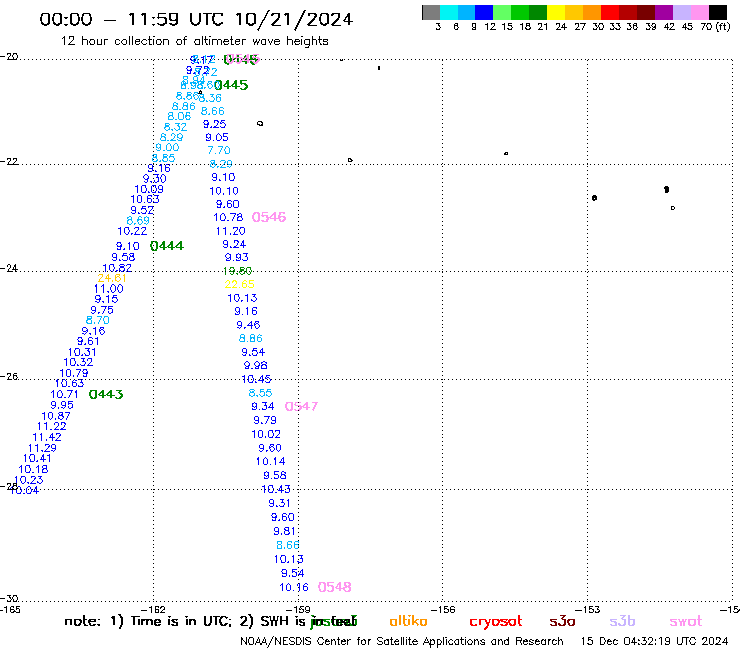
Task: Click the '15 Dec 04:32:19 UTC 2024' timestamp
Action: (x=654, y=642)
